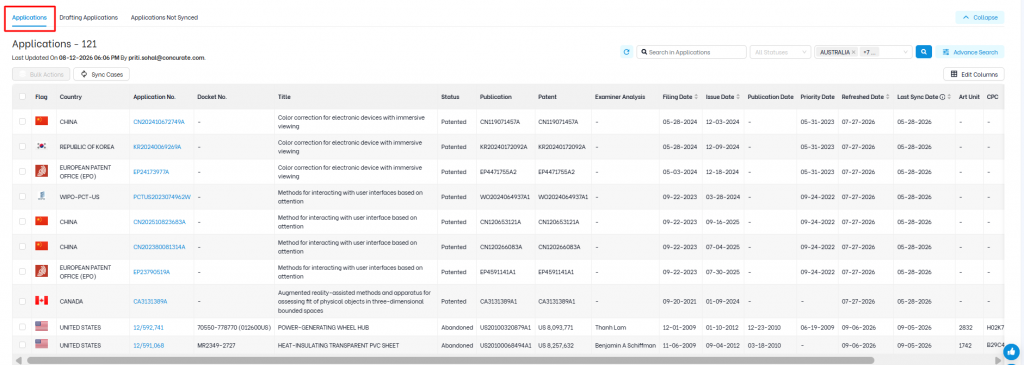Click the info icon next to Last Sync Date
The height and width of the screenshot is (365, 1024).
[942, 97]
